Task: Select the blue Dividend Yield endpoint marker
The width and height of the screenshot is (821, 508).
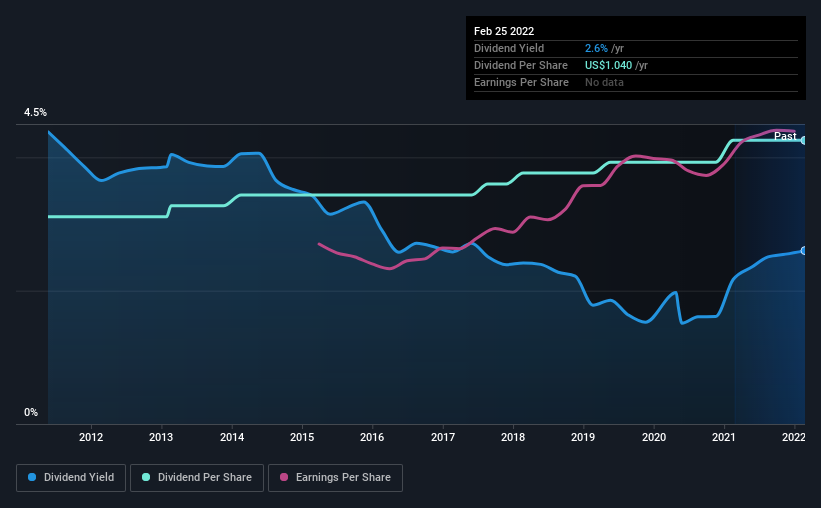Action: [x=803, y=251]
